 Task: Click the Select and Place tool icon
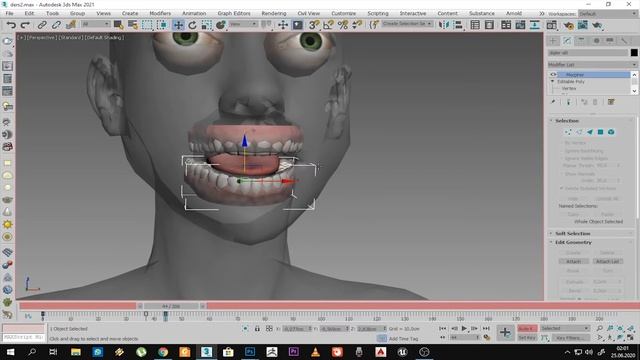coord(221,25)
